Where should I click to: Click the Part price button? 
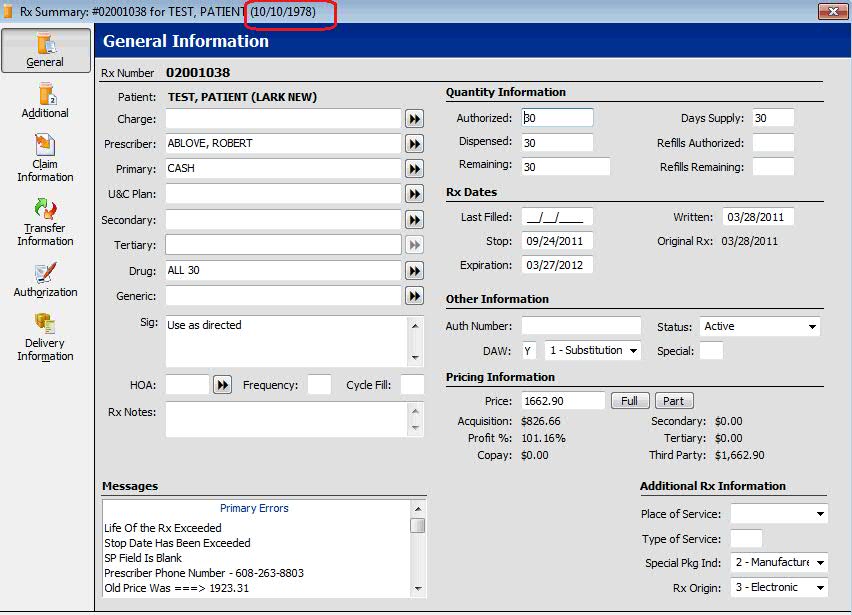click(x=674, y=401)
